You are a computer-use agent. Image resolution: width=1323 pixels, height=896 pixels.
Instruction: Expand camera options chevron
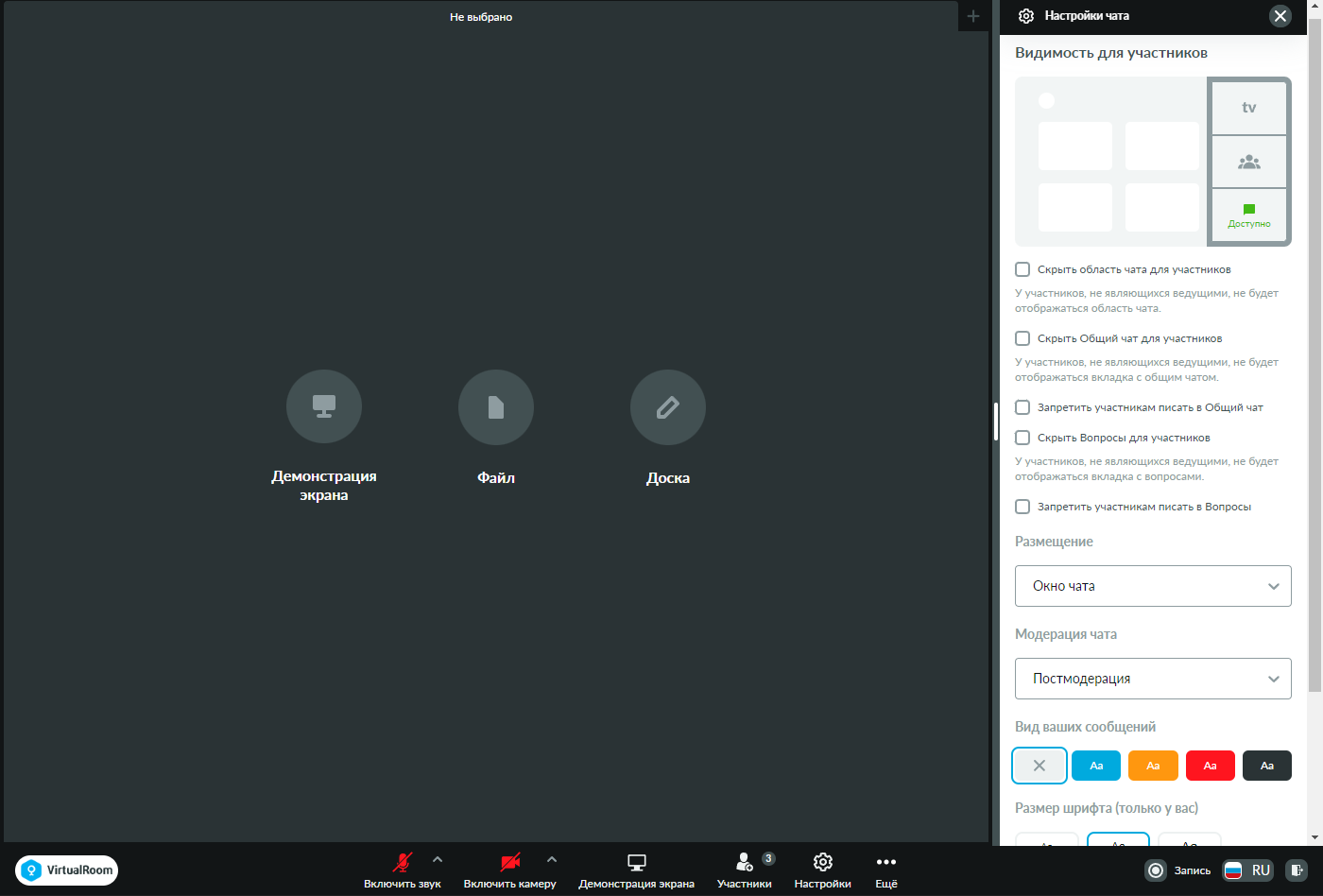[552, 860]
